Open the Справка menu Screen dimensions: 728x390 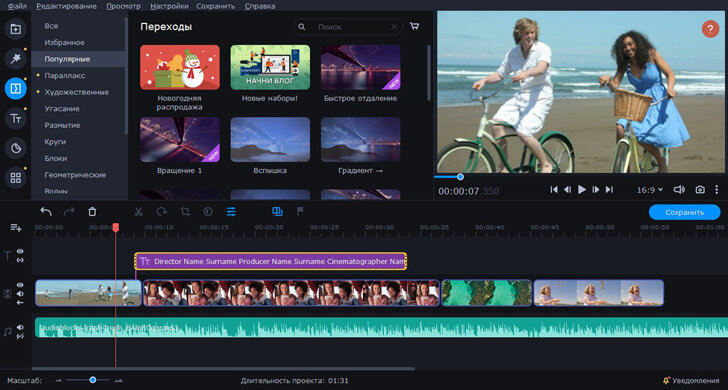(260, 6)
